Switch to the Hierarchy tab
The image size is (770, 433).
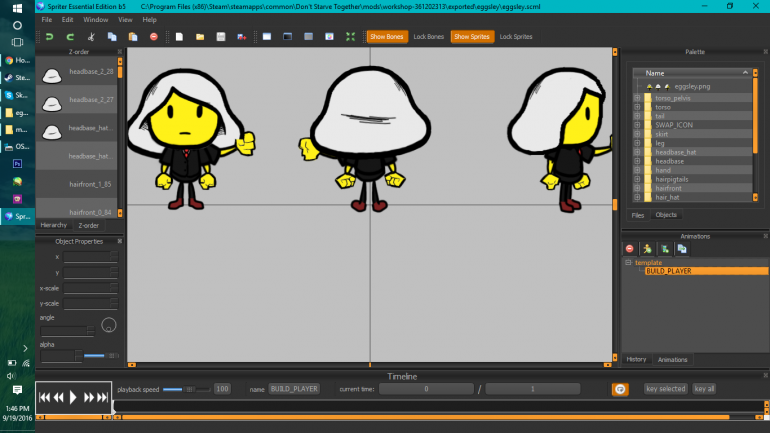pos(54,225)
